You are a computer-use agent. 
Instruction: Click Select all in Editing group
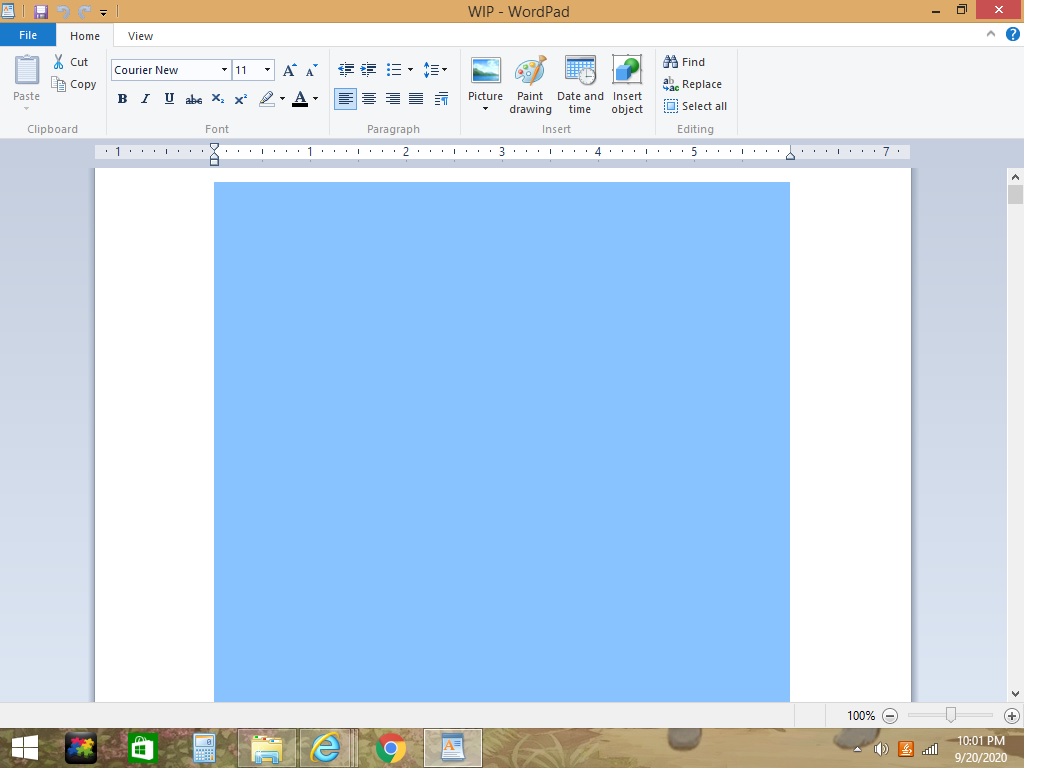tap(695, 107)
